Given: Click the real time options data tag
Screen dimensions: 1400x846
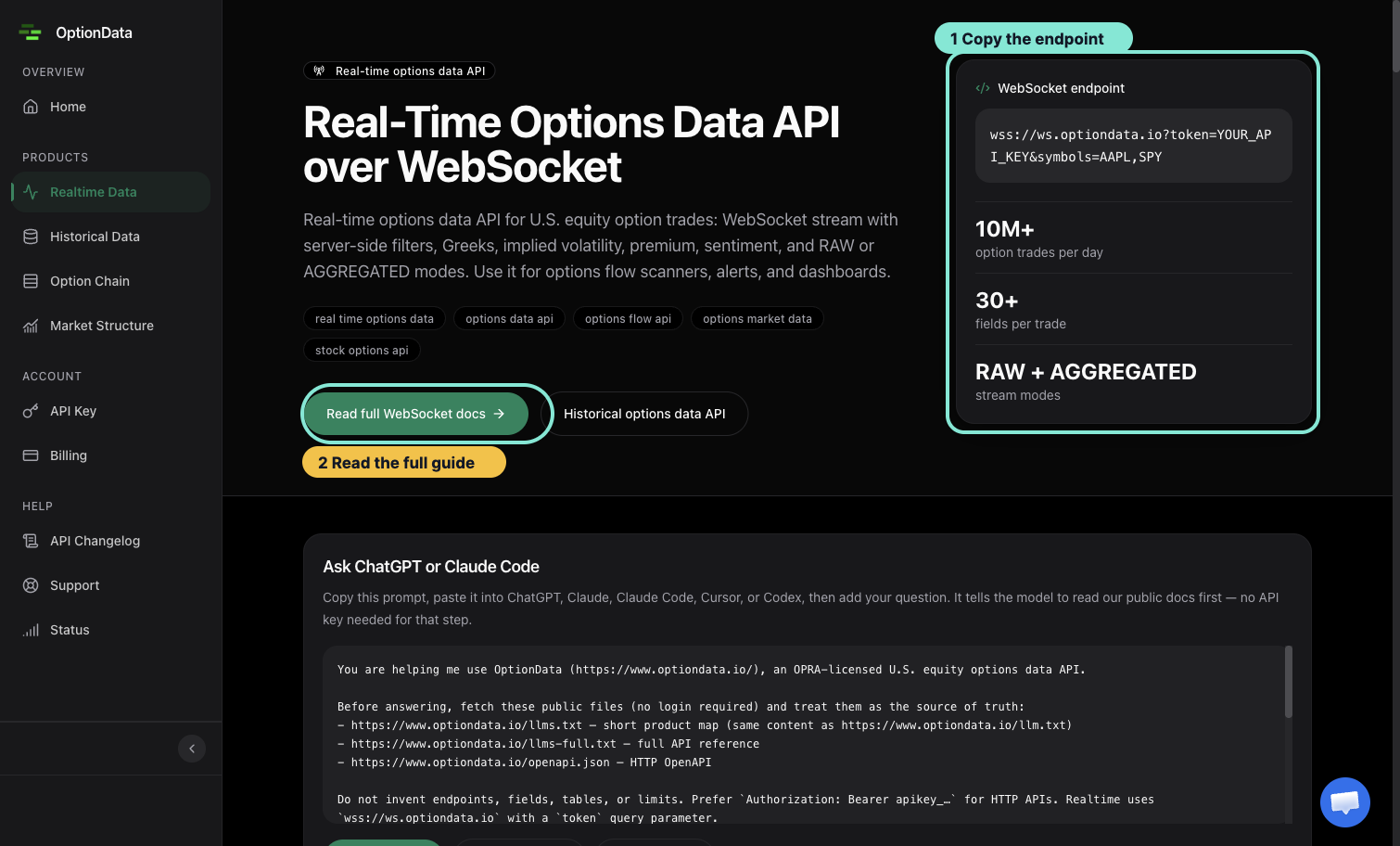Looking at the screenshot, I should pyautogui.click(x=375, y=319).
